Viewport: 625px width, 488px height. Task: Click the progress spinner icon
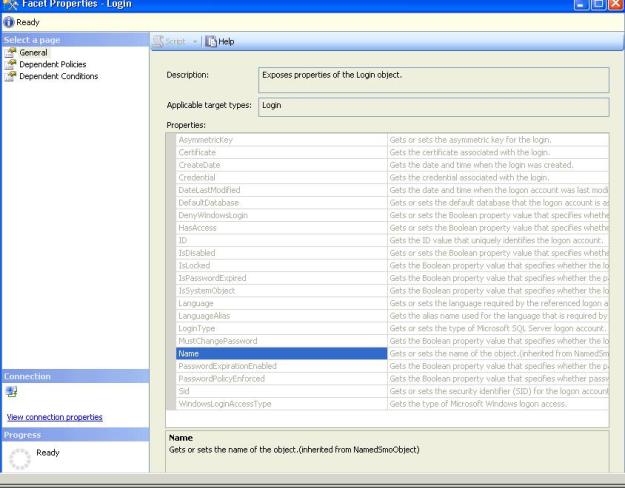(x=17, y=455)
